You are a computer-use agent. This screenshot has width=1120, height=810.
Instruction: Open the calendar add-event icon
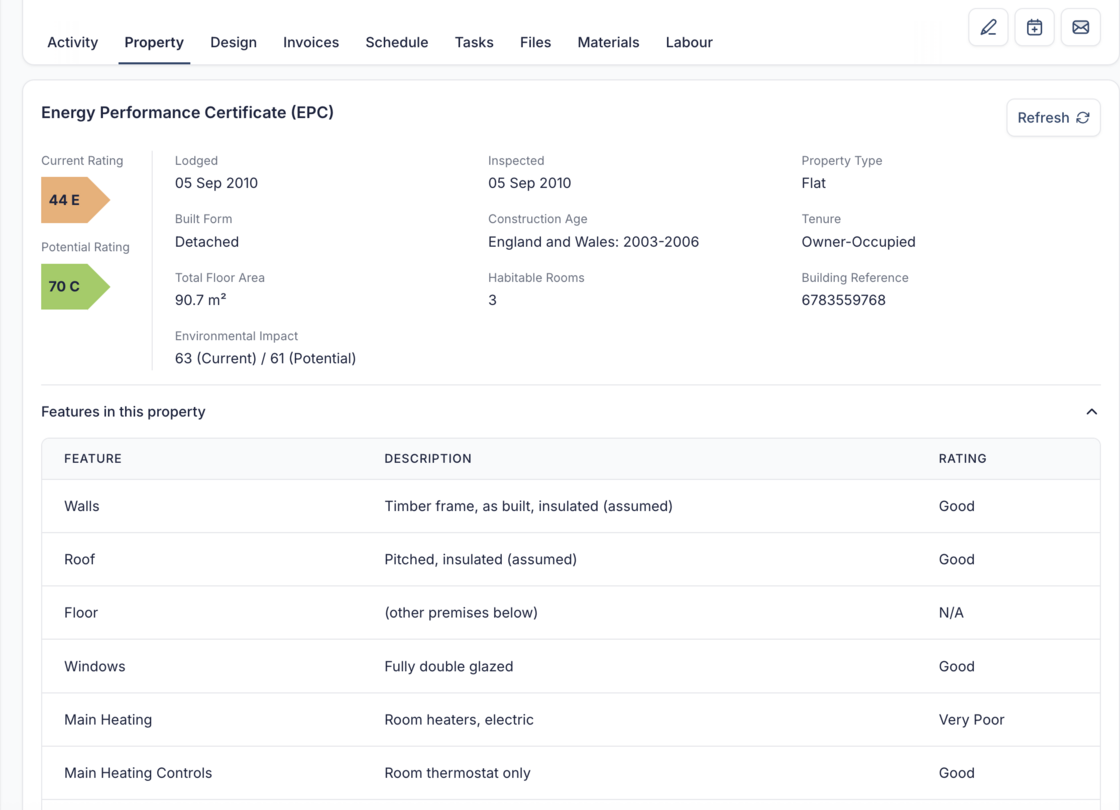pyautogui.click(x=1034, y=28)
